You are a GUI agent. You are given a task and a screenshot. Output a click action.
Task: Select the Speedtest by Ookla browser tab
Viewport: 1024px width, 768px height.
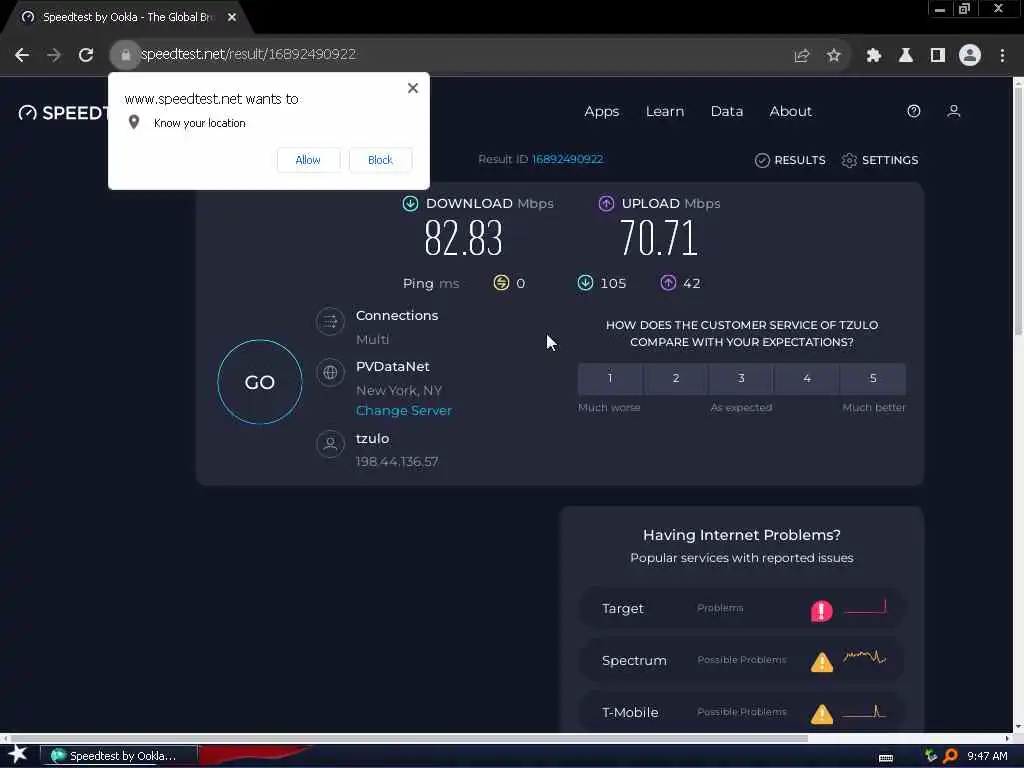[x=128, y=17]
